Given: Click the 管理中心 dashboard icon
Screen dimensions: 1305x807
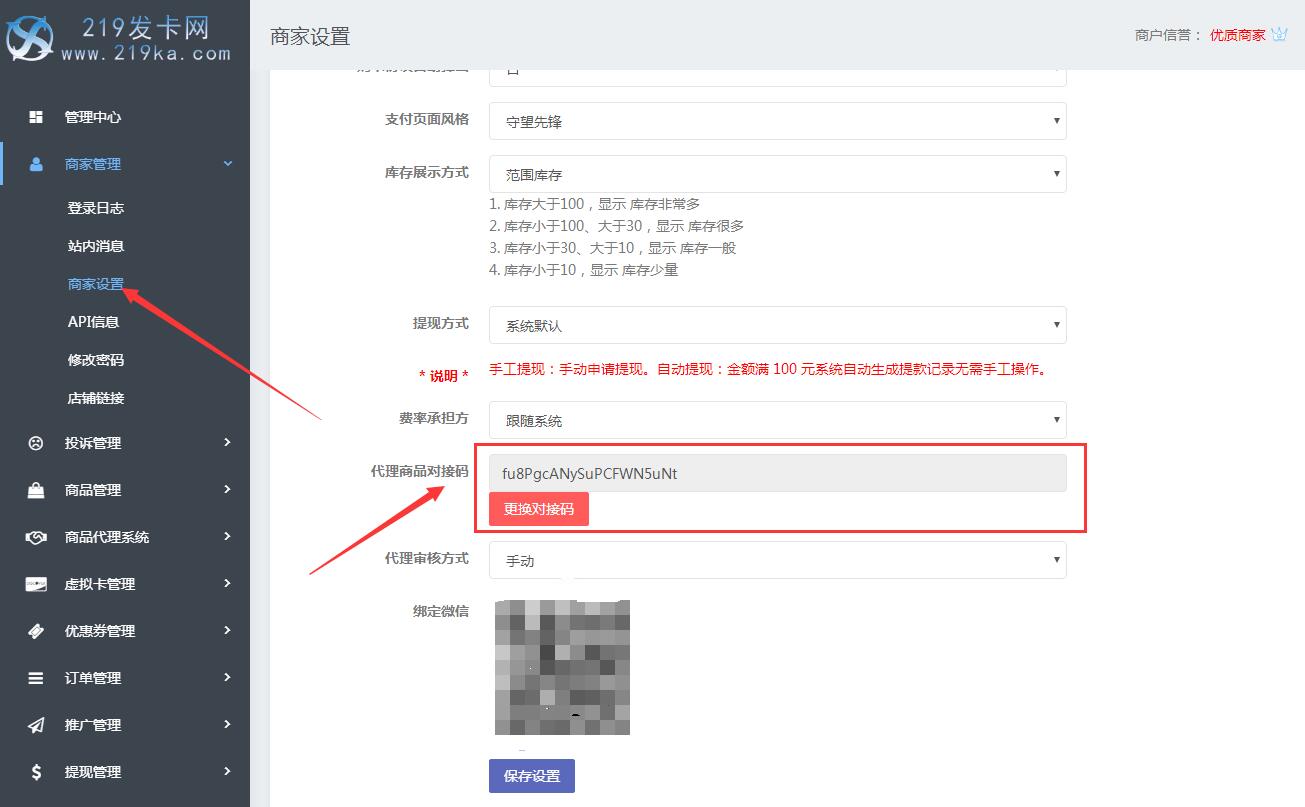Looking at the screenshot, I should 36,117.
